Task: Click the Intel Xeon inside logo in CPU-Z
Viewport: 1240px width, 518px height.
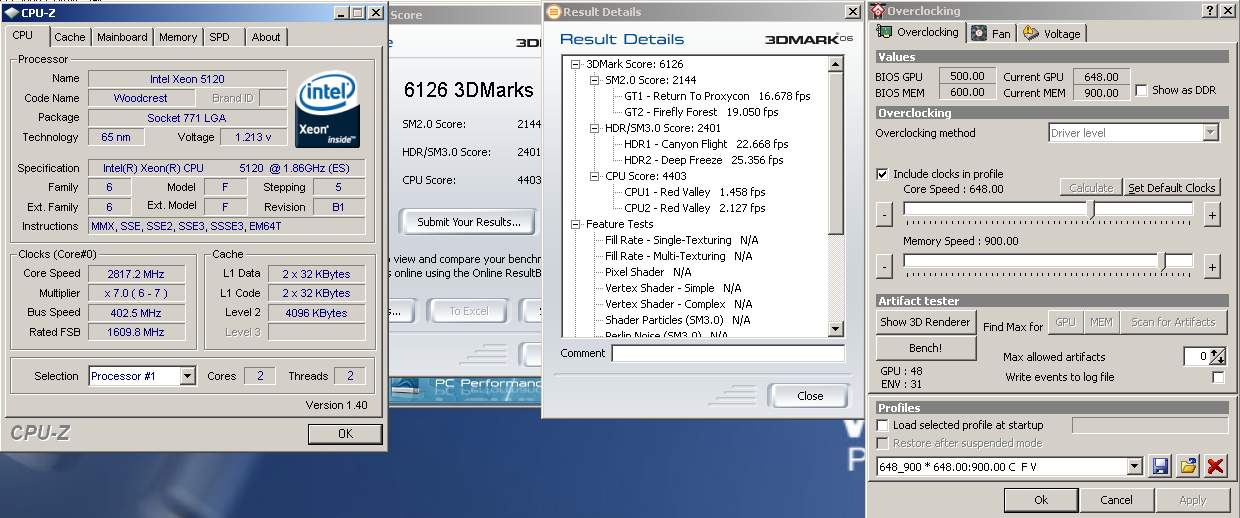Action: pos(327,110)
